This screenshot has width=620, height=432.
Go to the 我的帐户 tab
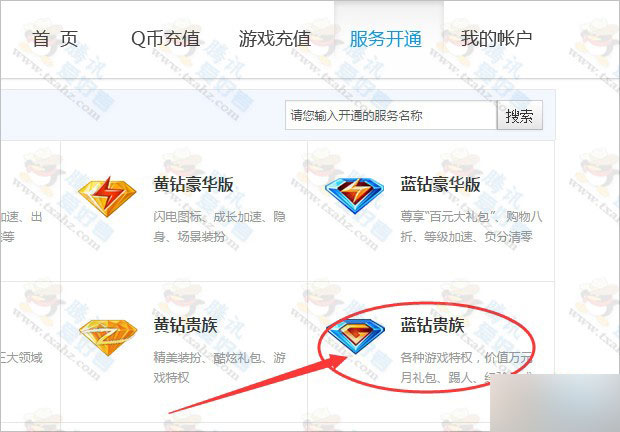pyautogui.click(x=496, y=39)
